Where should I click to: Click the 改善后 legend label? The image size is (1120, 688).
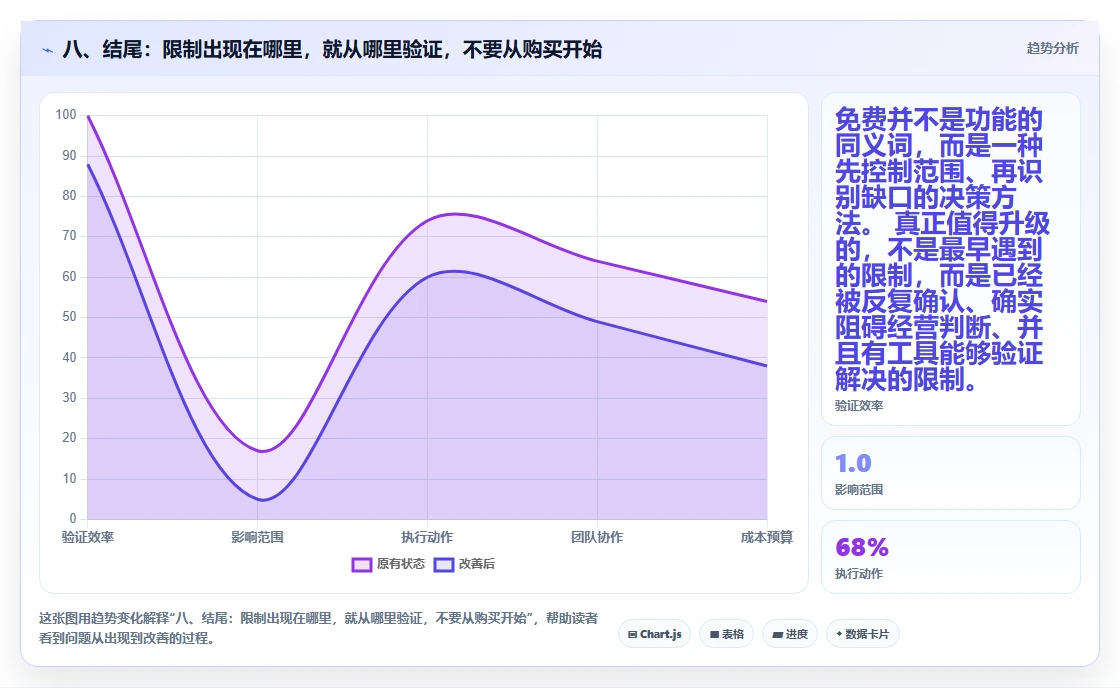(476, 564)
